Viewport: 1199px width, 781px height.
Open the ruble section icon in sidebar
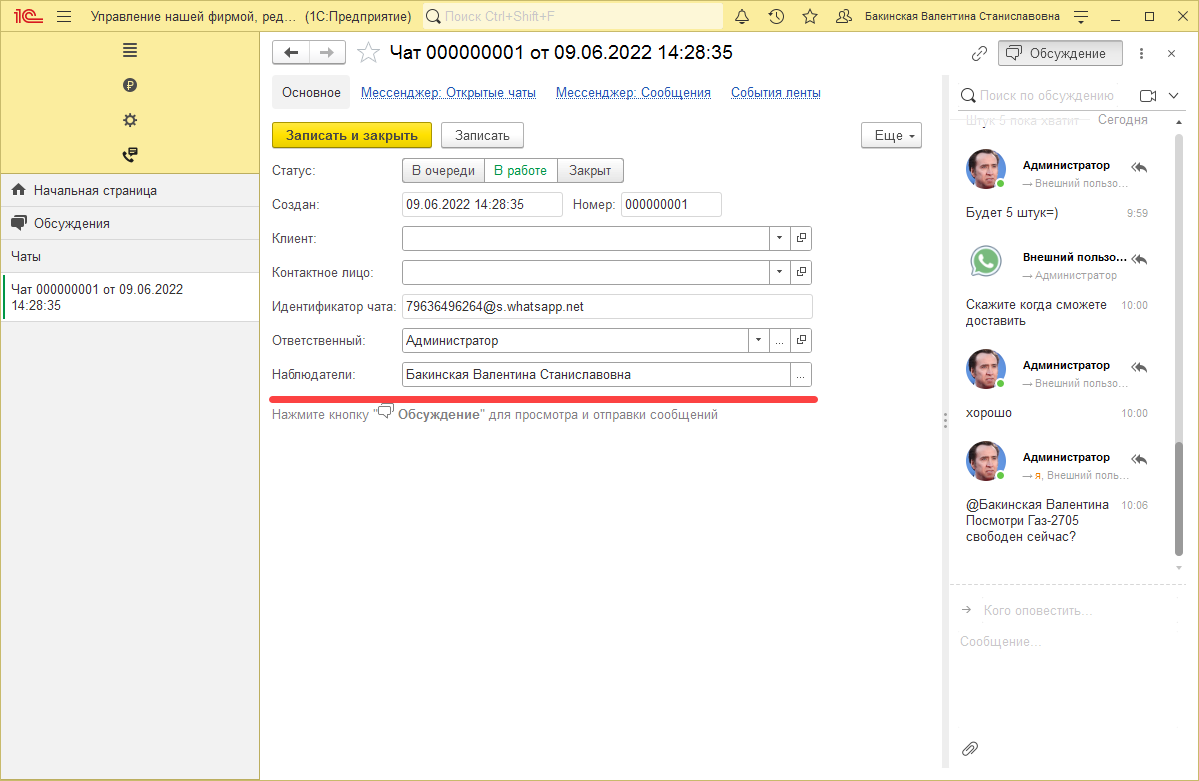130,85
